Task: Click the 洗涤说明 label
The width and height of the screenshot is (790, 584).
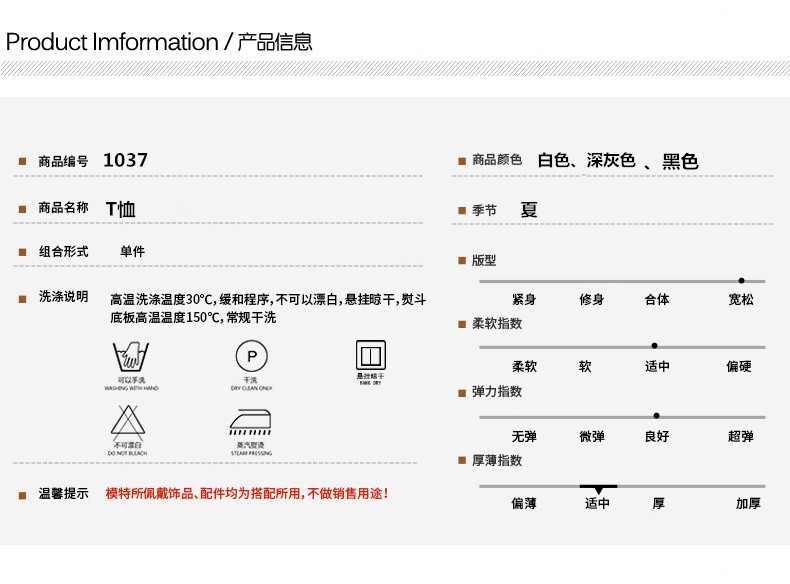Action: 63,296
